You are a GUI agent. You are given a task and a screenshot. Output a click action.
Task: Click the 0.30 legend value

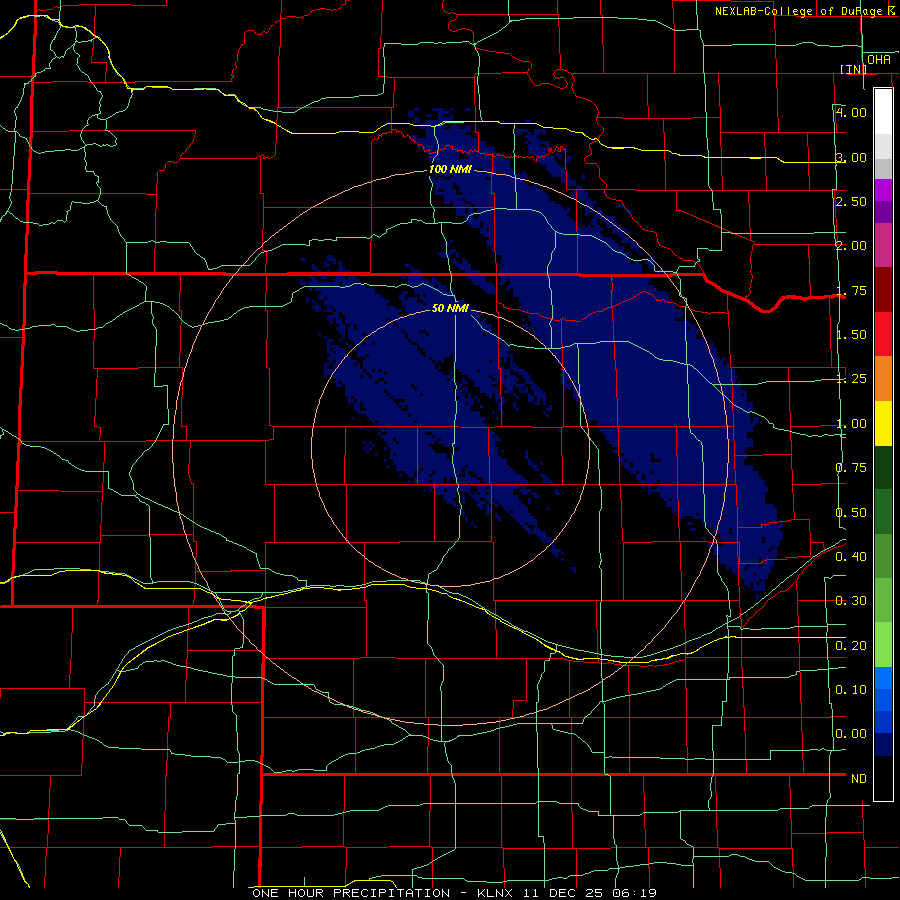pos(851,601)
